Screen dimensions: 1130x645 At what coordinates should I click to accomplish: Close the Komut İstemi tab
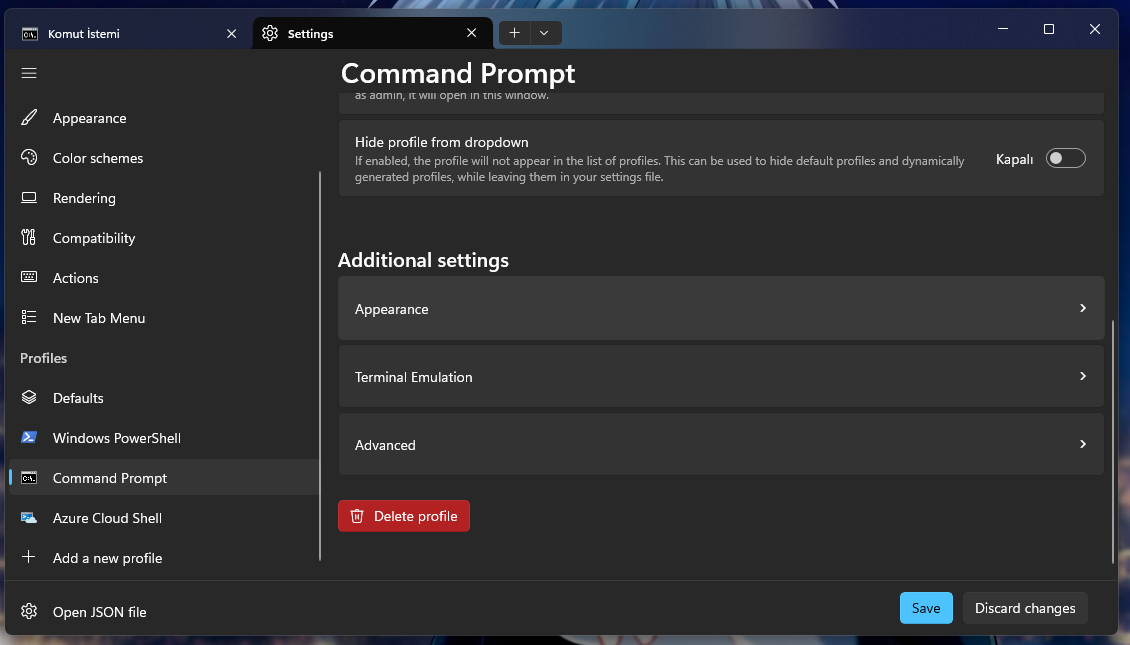[231, 34]
